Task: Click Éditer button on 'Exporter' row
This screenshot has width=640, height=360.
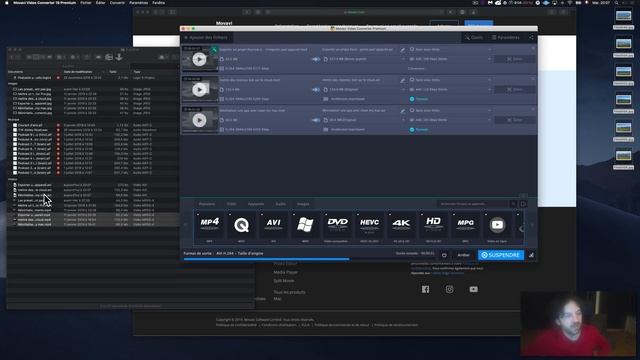Action: point(514,59)
